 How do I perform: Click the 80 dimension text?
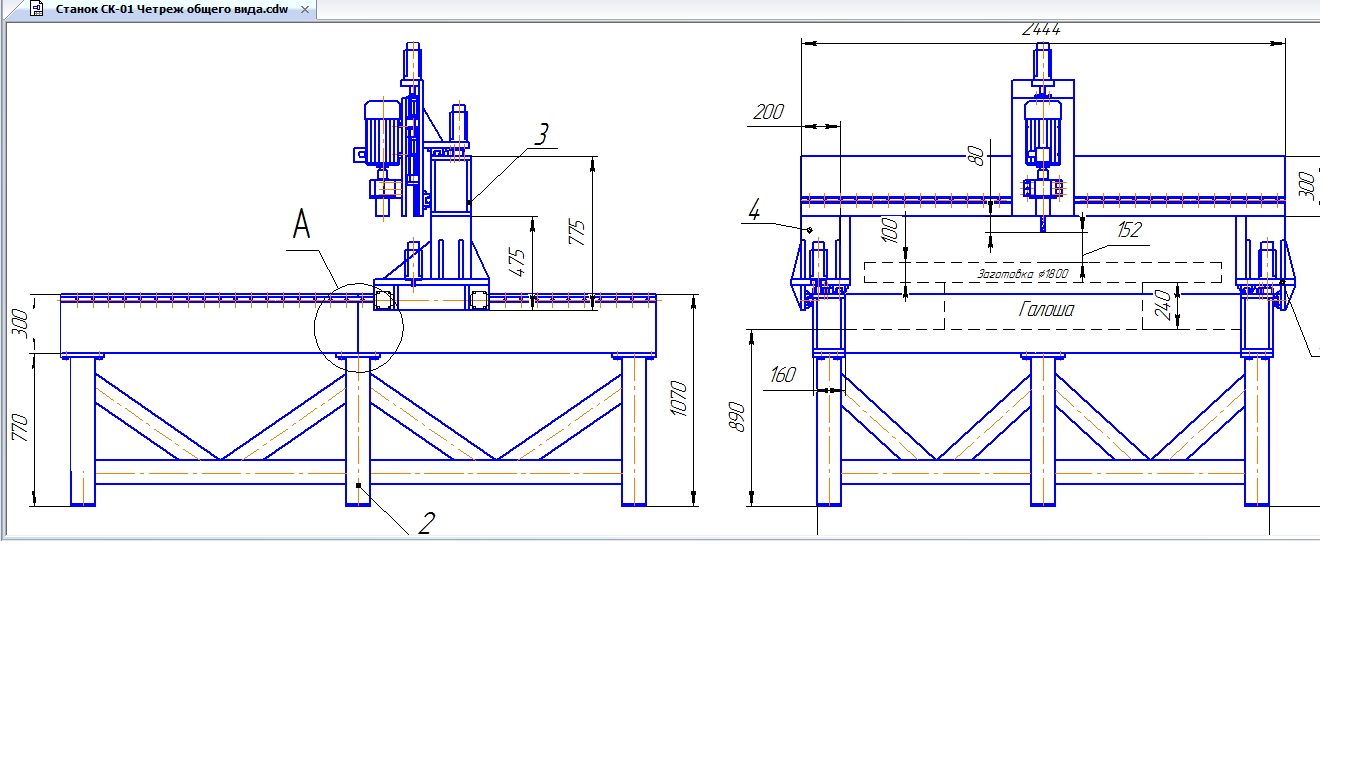[977, 155]
